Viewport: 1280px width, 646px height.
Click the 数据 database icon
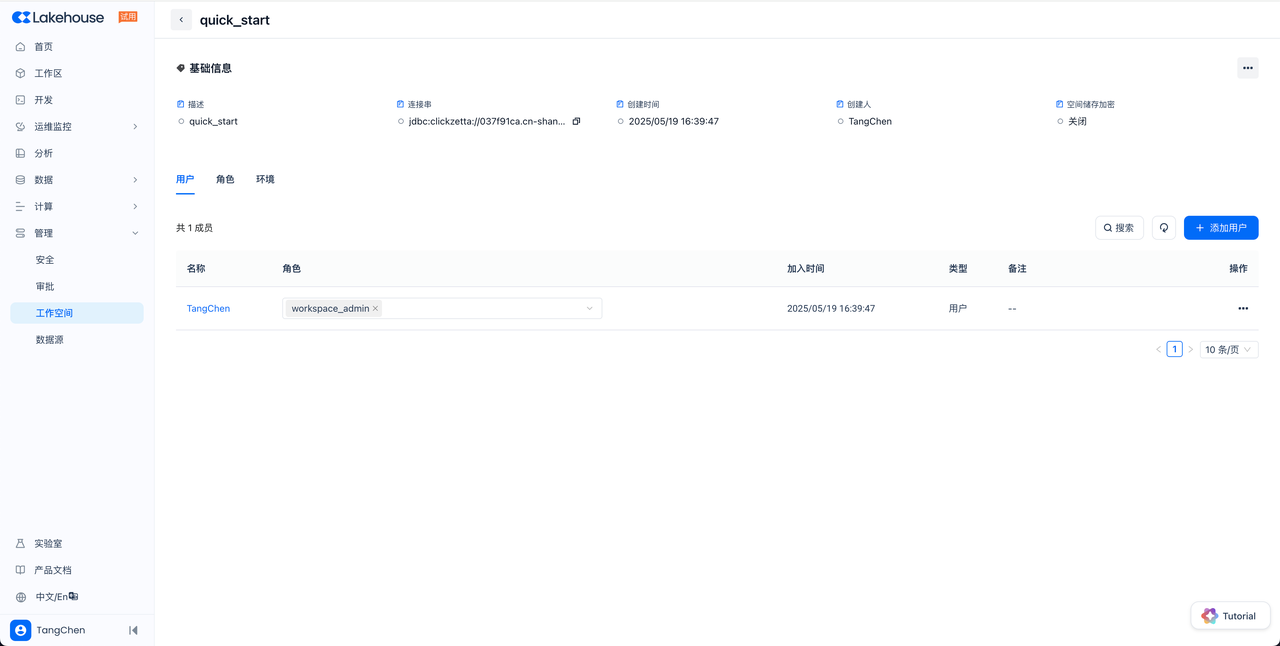click(x=20, y=180)
